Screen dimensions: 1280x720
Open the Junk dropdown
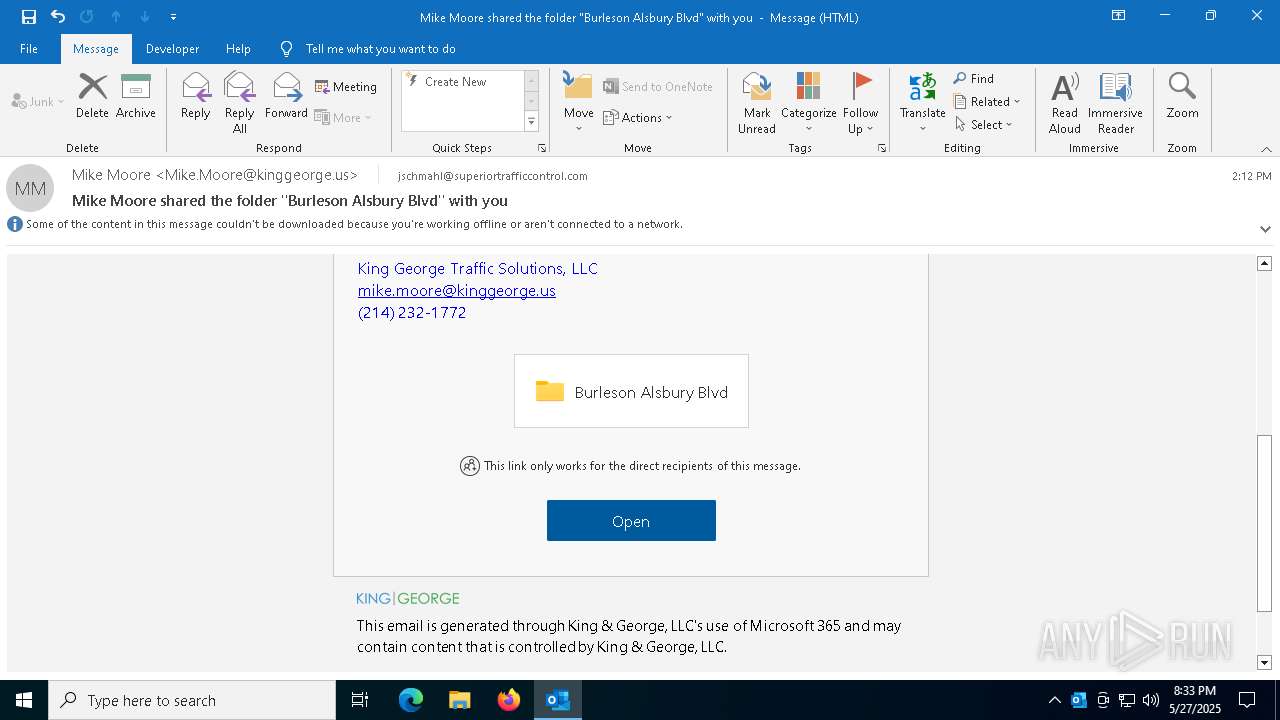click(38, 101)
